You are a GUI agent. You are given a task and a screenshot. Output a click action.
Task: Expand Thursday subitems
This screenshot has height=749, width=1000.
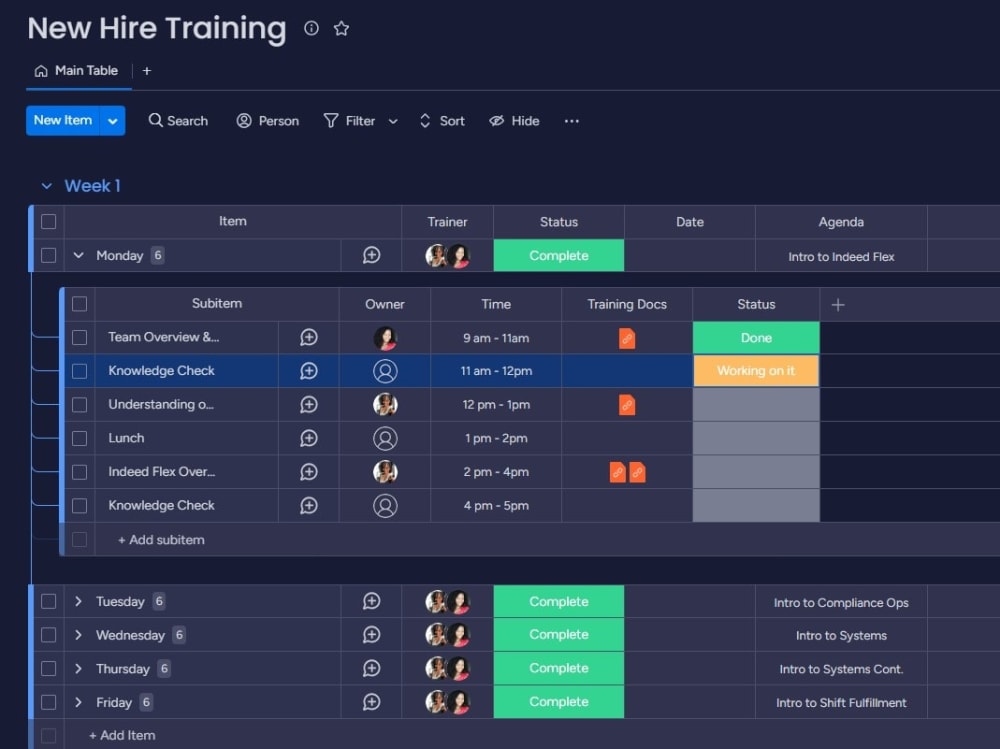click(78, 668)
